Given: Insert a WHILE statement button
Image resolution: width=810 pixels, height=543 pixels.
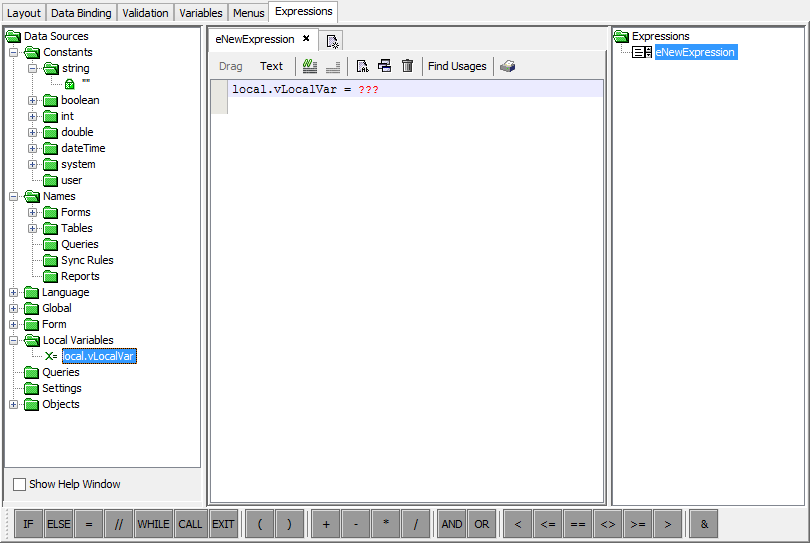Looking at the screenshot, I should coord(153,524).
